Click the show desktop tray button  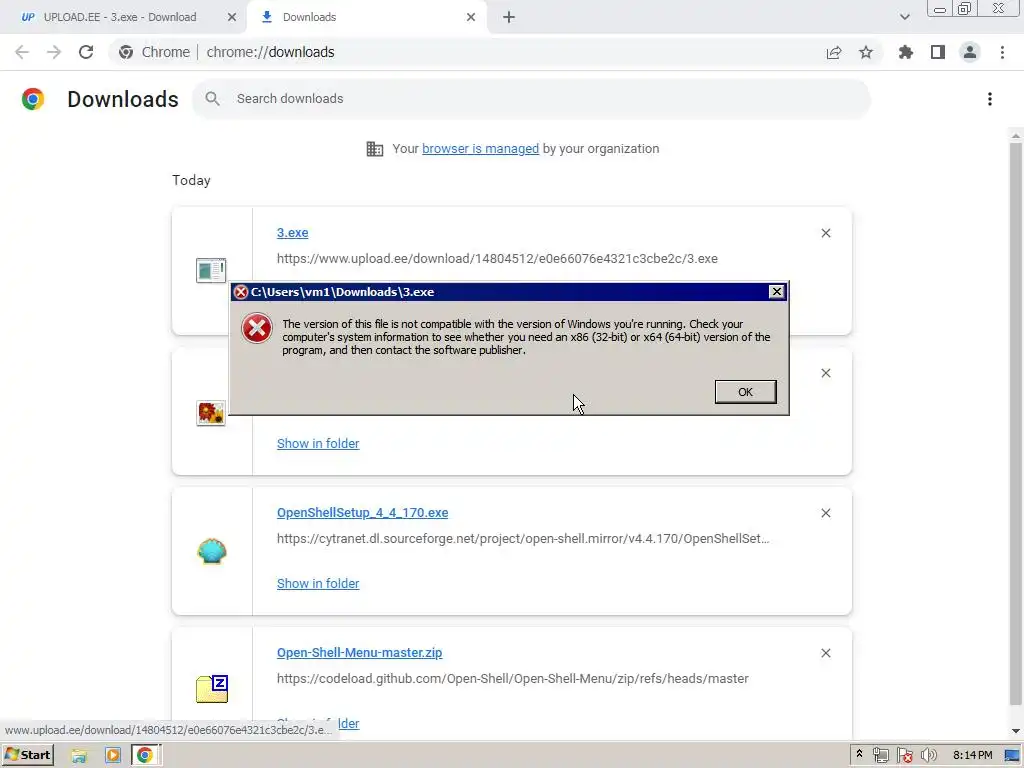(1012, 755)
